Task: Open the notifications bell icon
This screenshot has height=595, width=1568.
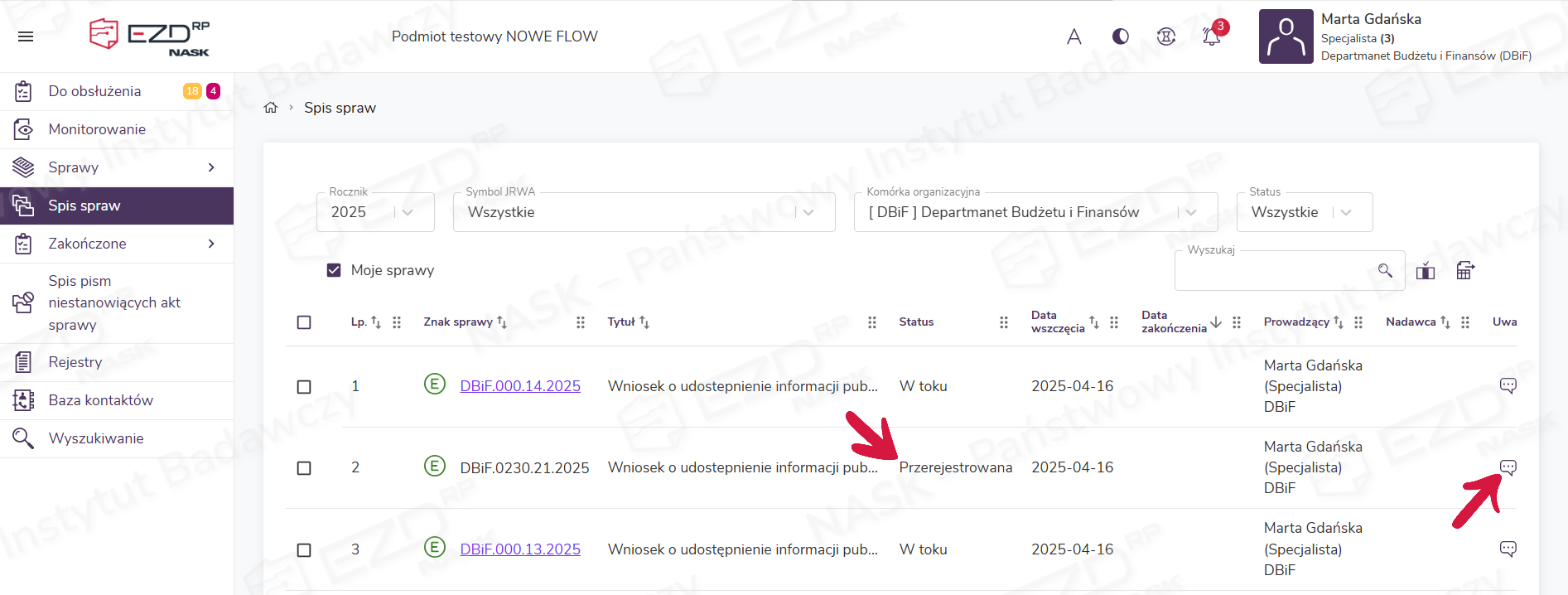Action: [1211, 36]
